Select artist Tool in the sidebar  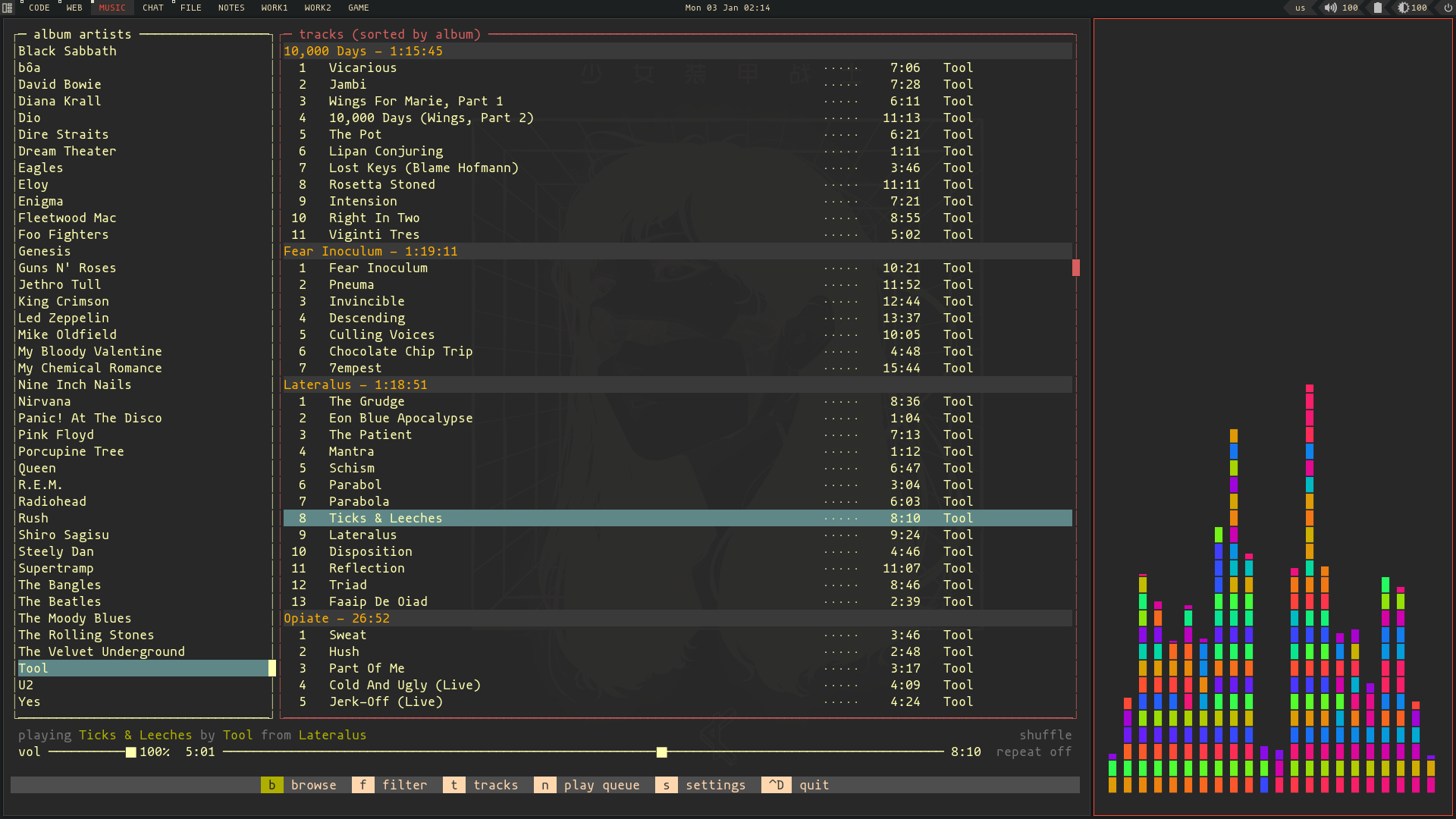click(x=33, y=668)
